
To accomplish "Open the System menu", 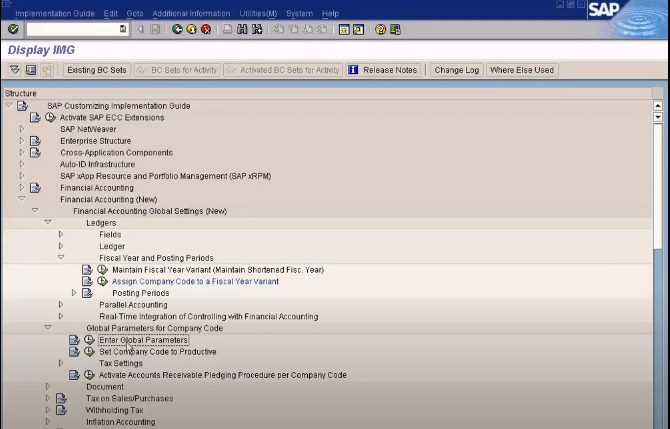I will click(299, 14).
